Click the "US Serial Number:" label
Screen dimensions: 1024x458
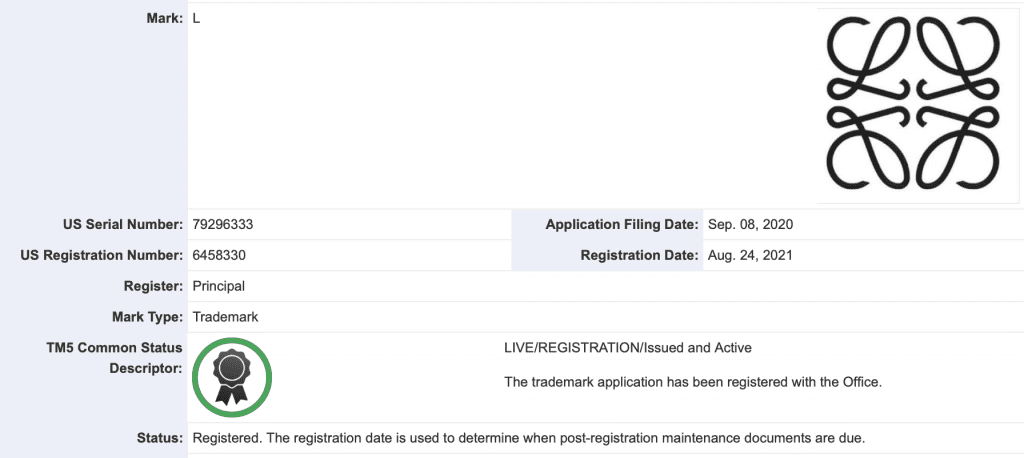point(121,224)
